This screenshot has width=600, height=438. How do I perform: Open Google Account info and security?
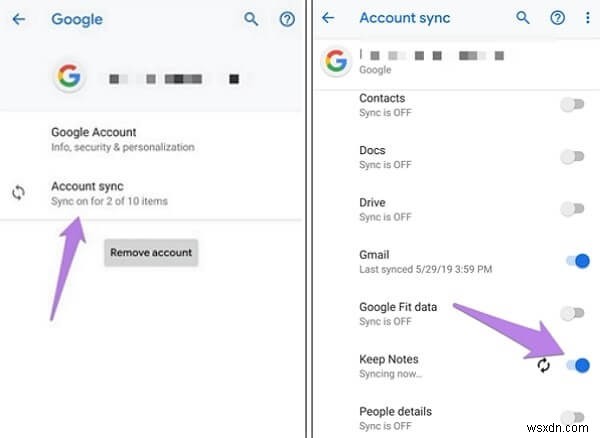pyautogui.click(x=151, y=139)
